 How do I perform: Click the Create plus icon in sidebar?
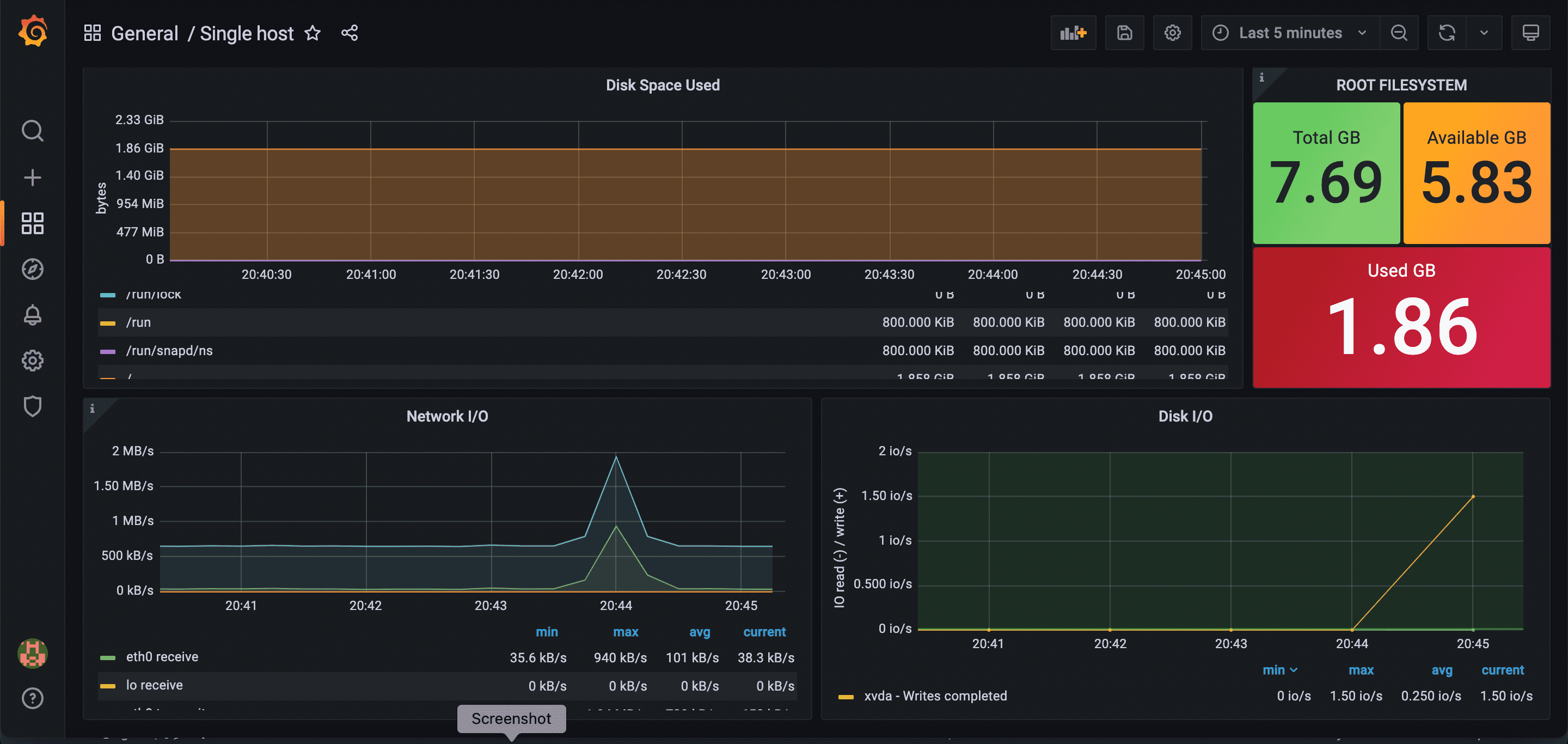pyautogui.click(x=32, y=177)
